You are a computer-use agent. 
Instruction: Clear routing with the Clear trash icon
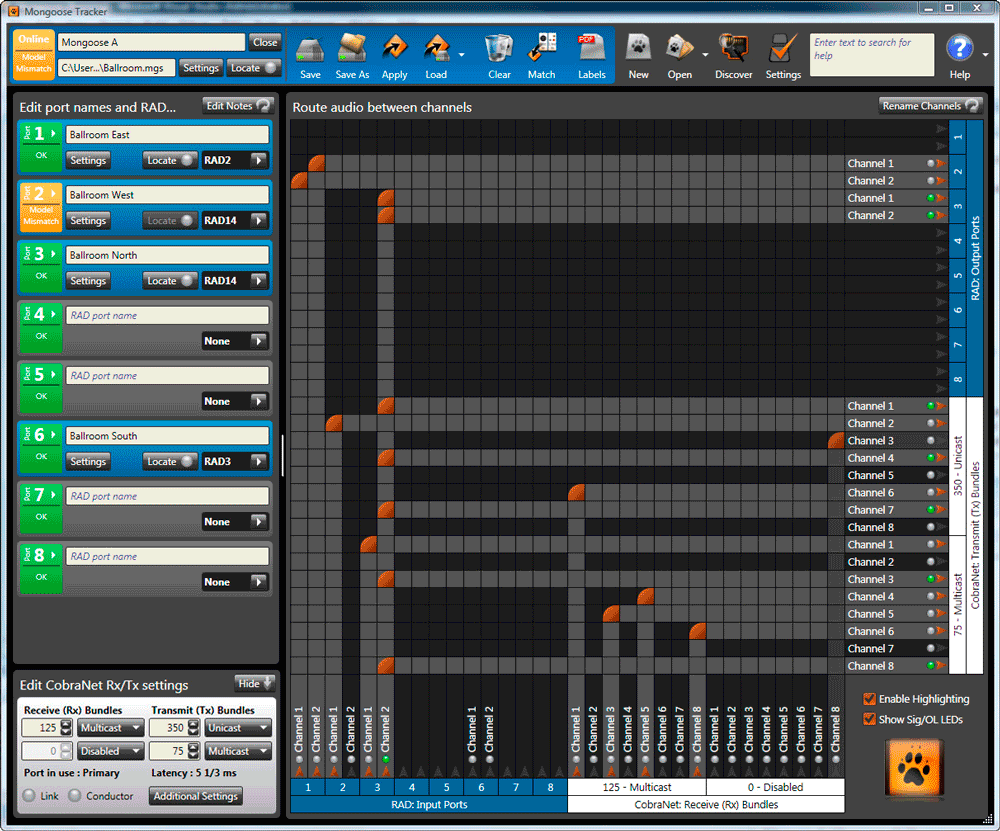coord(499,48)
